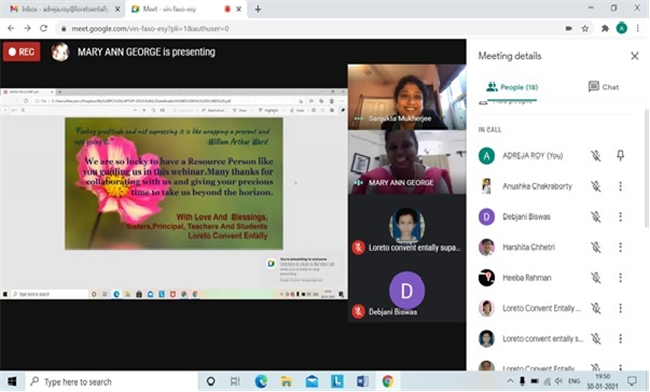Screen dimensions: 650x392
Task: Pin ADREJA ROY to the screen
Action: [x=620, y=156]
